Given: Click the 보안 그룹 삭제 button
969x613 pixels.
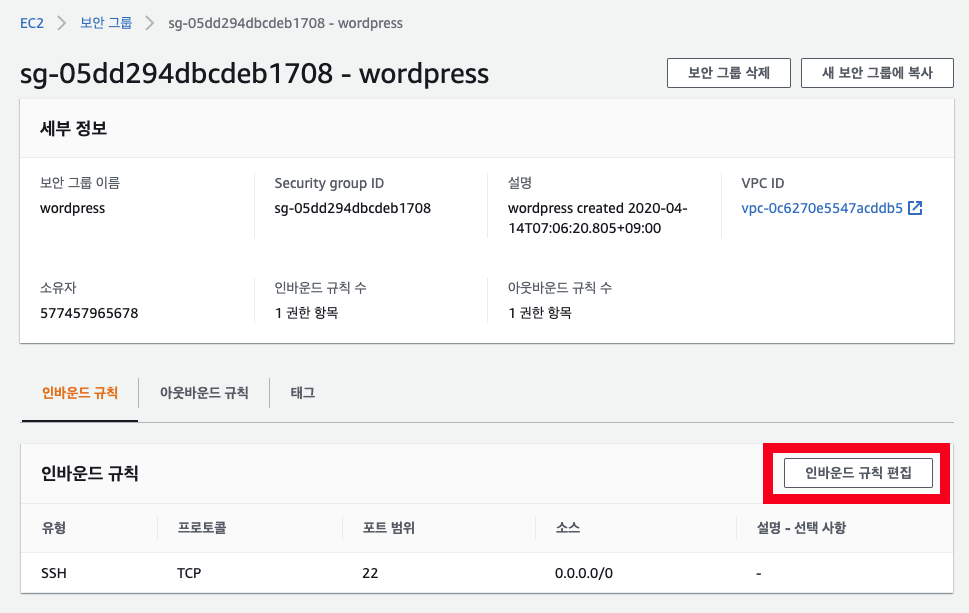Looking at the screenshot, I should pos(729,73).
